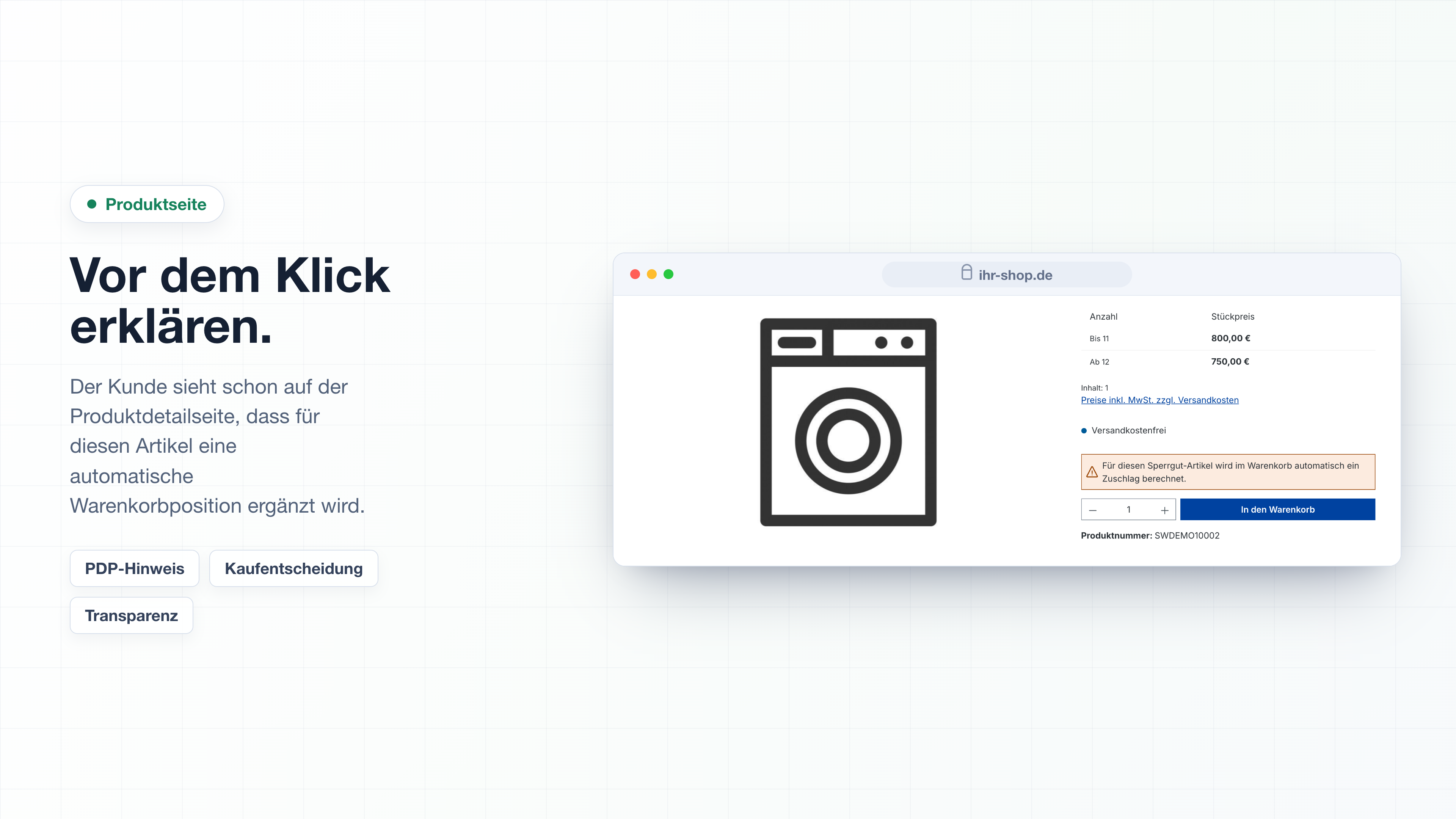Select the Transparenz tag
The width and height of the screenshot is (1456, 819).
131,615
